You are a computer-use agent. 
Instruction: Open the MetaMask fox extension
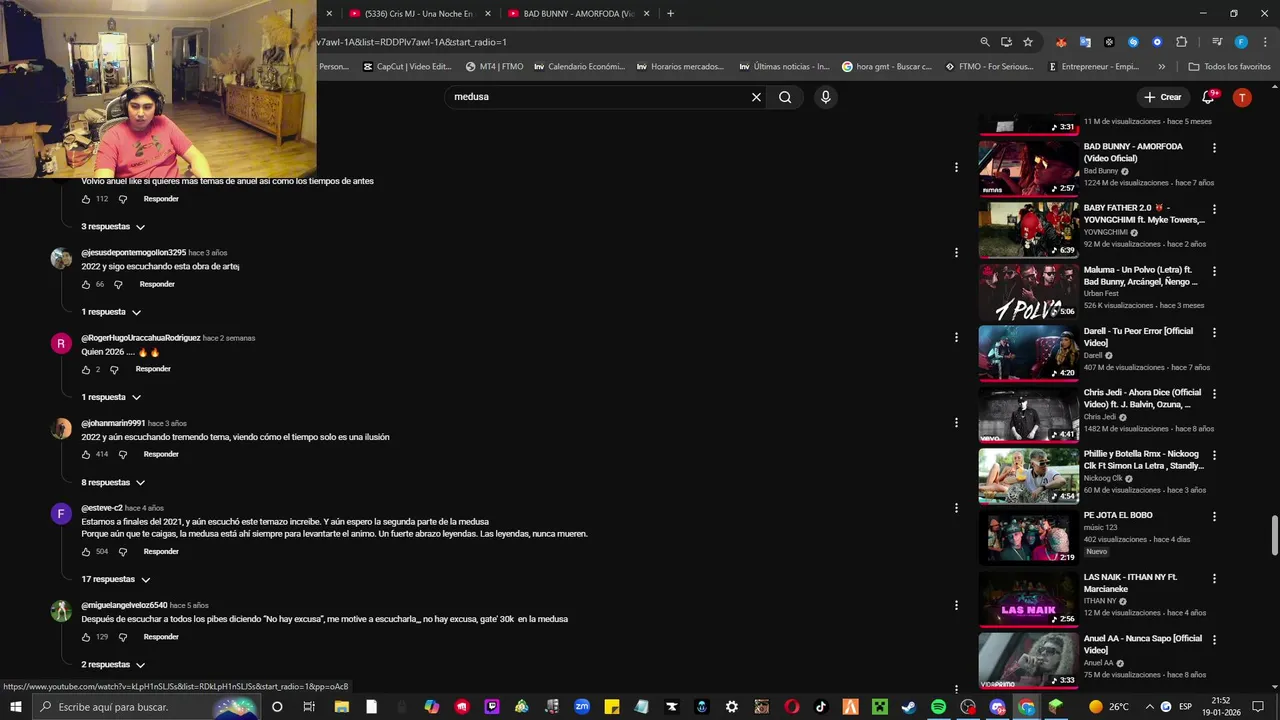tap(1061, 42)
